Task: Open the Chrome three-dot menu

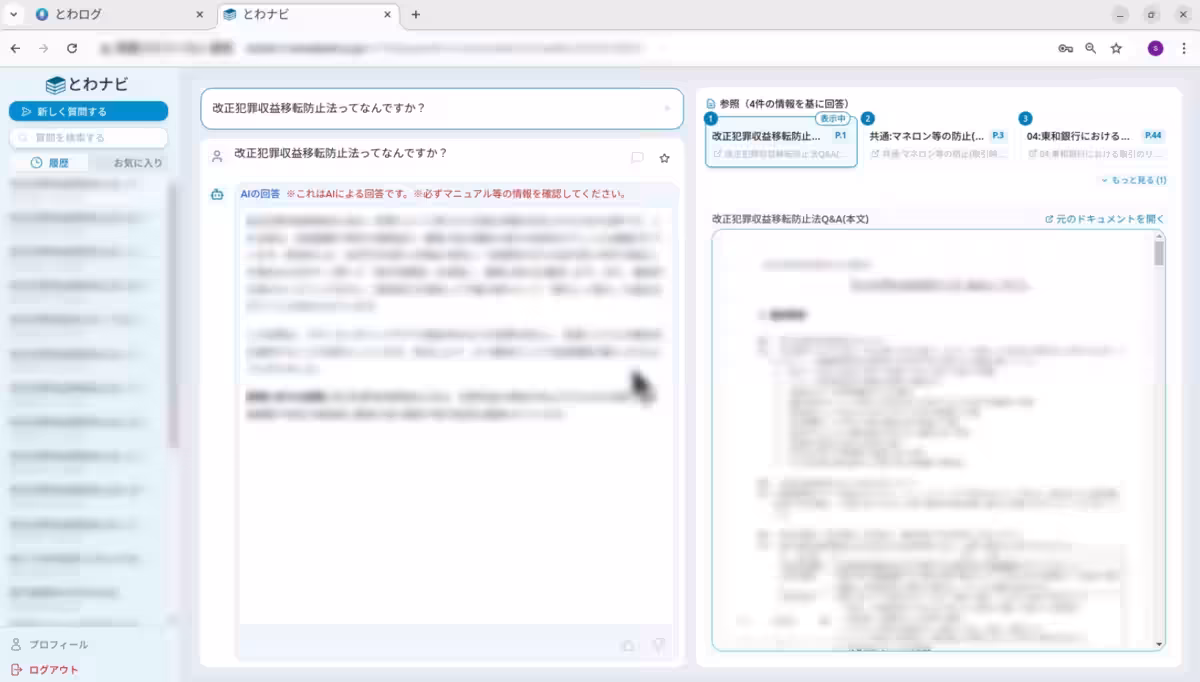Action: tap(1183, 48)
